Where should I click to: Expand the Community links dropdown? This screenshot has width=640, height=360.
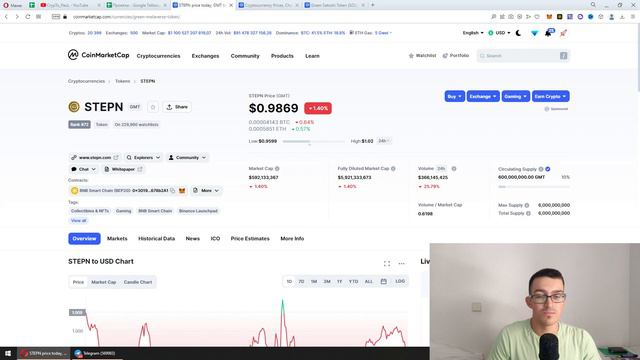187,158
